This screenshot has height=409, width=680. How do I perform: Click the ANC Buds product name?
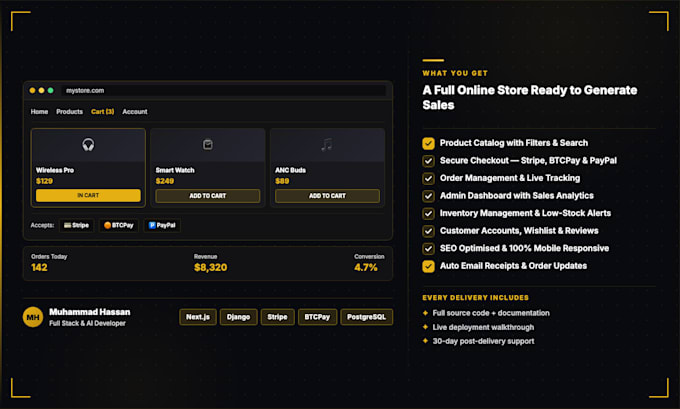tap(290, 170)
